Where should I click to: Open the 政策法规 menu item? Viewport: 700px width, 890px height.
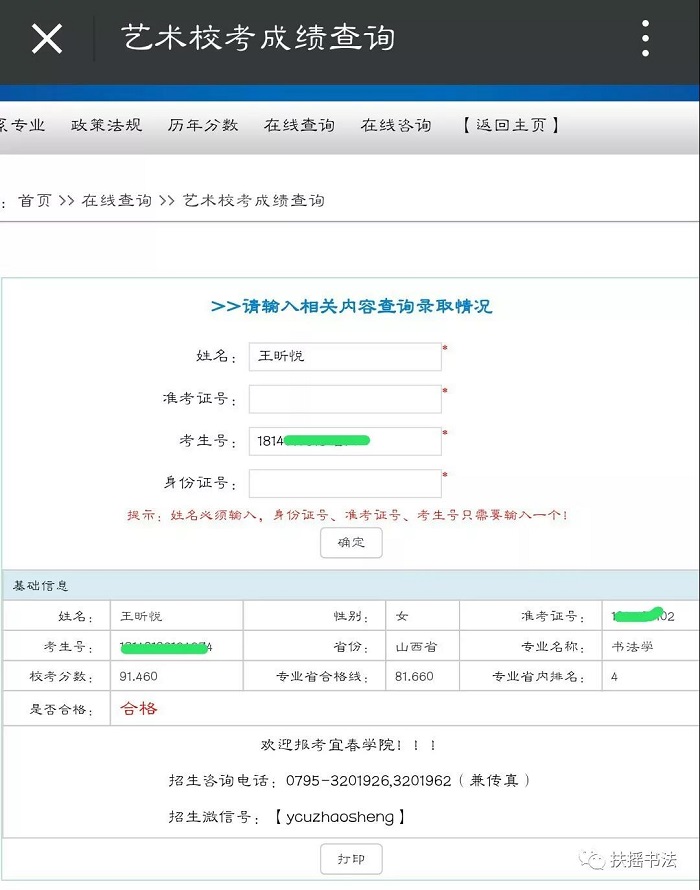(x=106, y=125)
